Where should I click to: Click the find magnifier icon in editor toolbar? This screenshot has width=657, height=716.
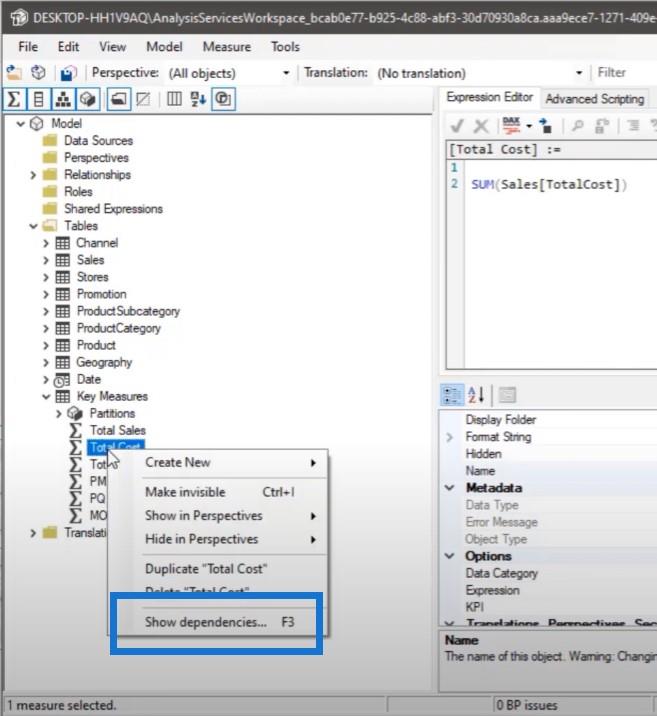tap(577, 125)
